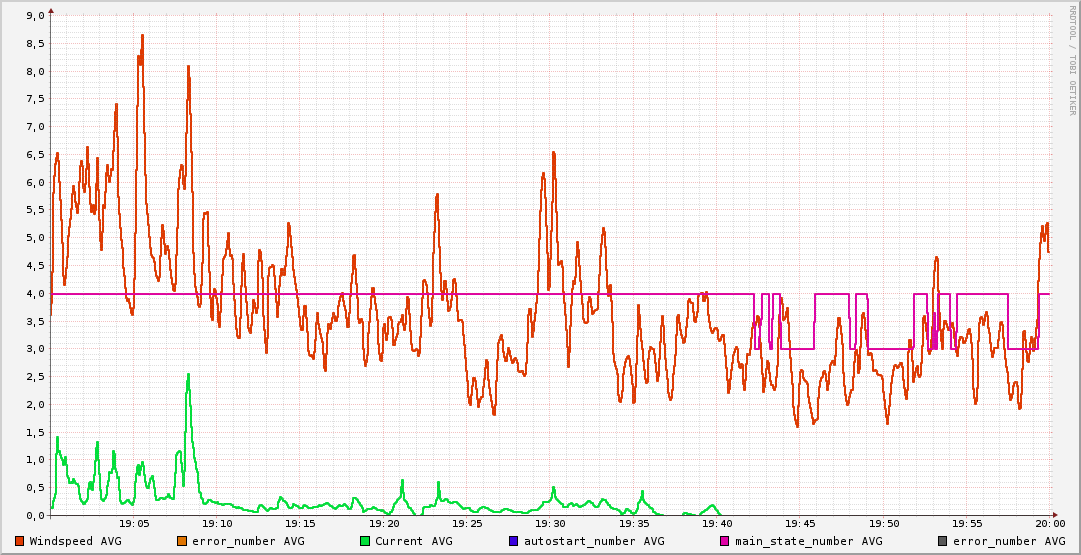Select the 19:20 time axis label

pyautogui.click(x=384, y=525)
